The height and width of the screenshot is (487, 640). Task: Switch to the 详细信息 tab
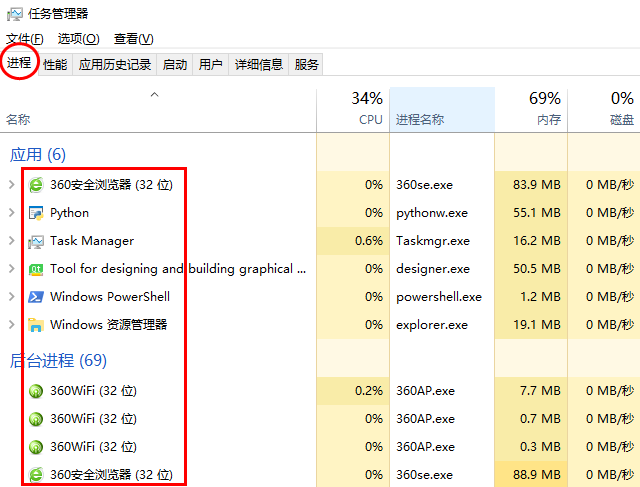coord(258,65)
